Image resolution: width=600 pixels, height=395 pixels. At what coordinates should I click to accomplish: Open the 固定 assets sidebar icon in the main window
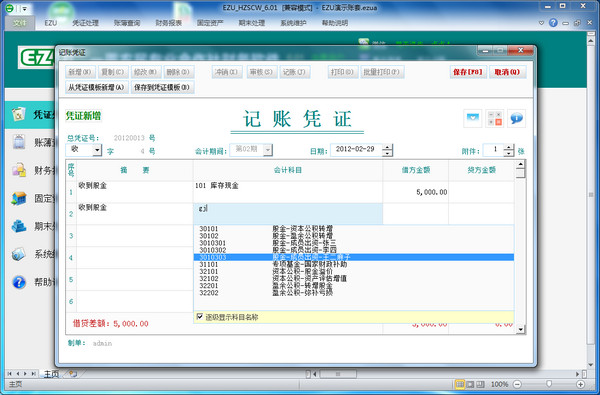[18, 198]
